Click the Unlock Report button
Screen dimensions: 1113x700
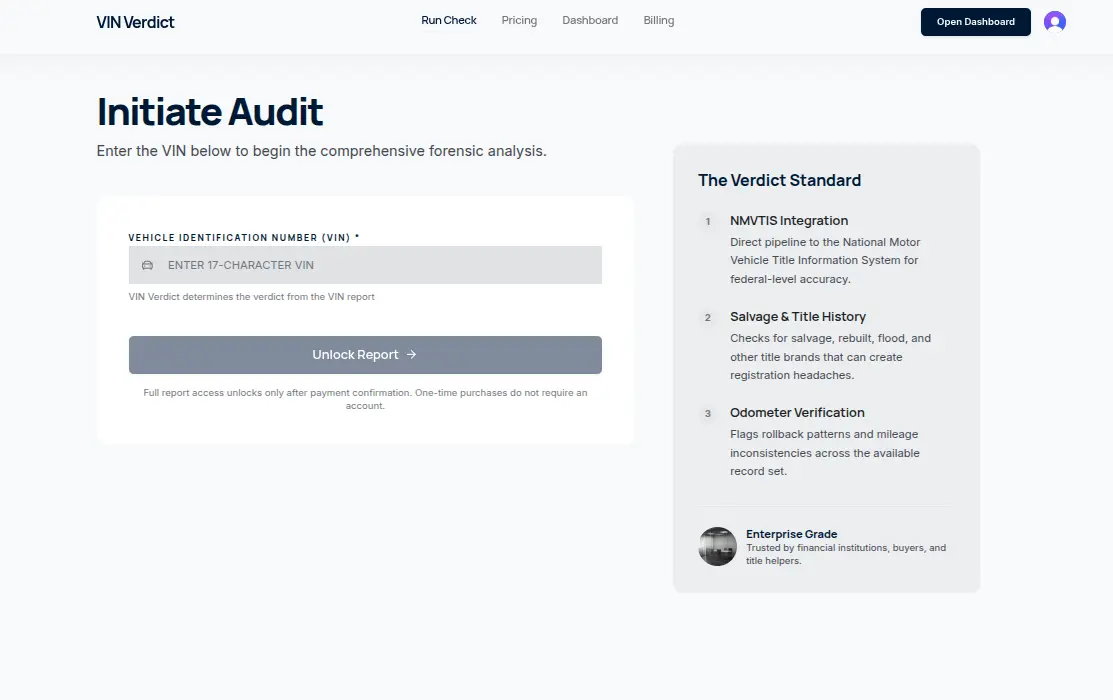pyautogui.click(x=365, y=355)
